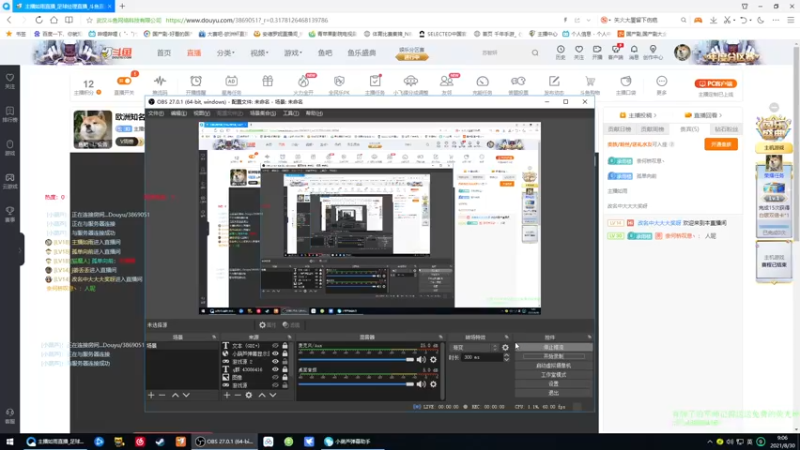Viewport: 800px width, 450px height.
Task: Open 编辑 menu in OBS menu bar
Action: click(179, 113)
